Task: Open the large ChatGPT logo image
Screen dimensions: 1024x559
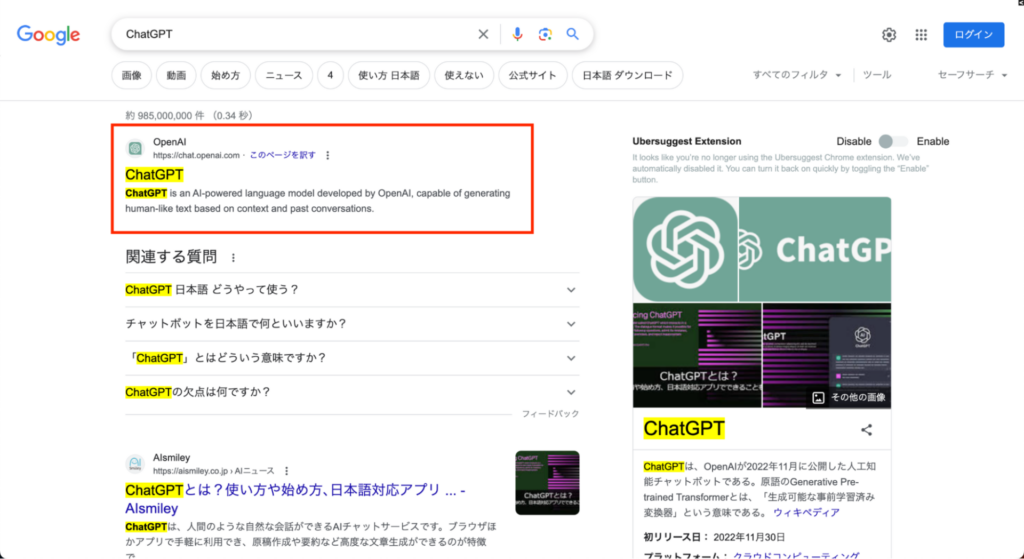Action: (685, 249)
